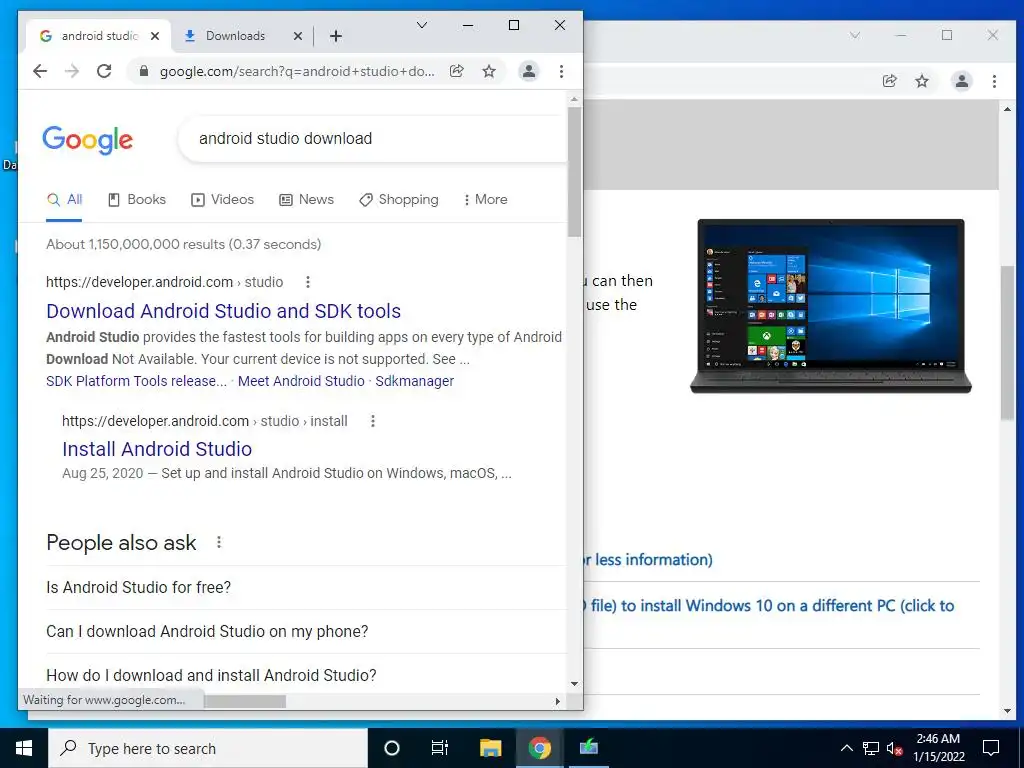Profile avatar in the background Chrome window
1024x768 pixels.
[962, 81]
